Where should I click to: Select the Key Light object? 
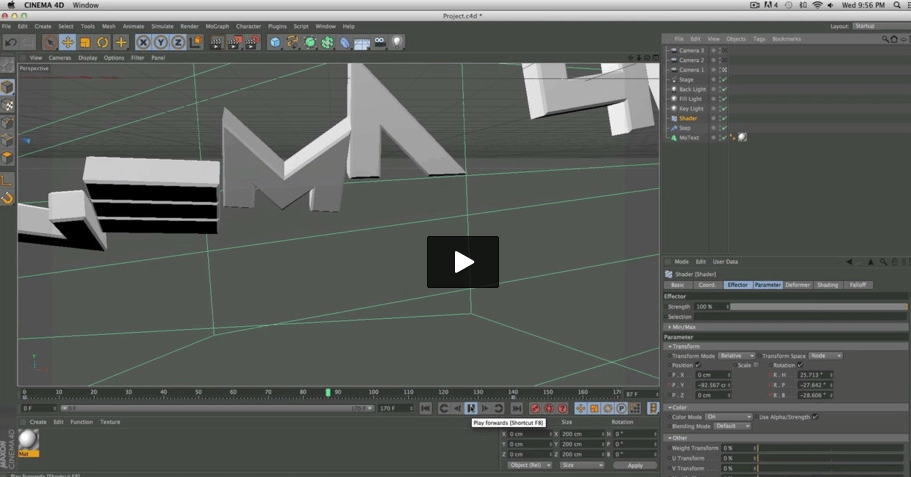point(691,109)
